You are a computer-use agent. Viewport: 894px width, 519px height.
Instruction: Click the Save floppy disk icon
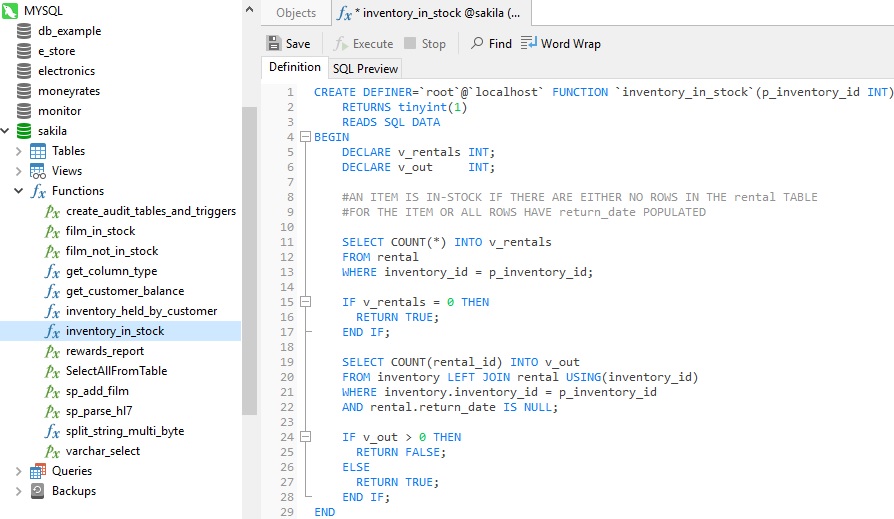click(274, 44)
